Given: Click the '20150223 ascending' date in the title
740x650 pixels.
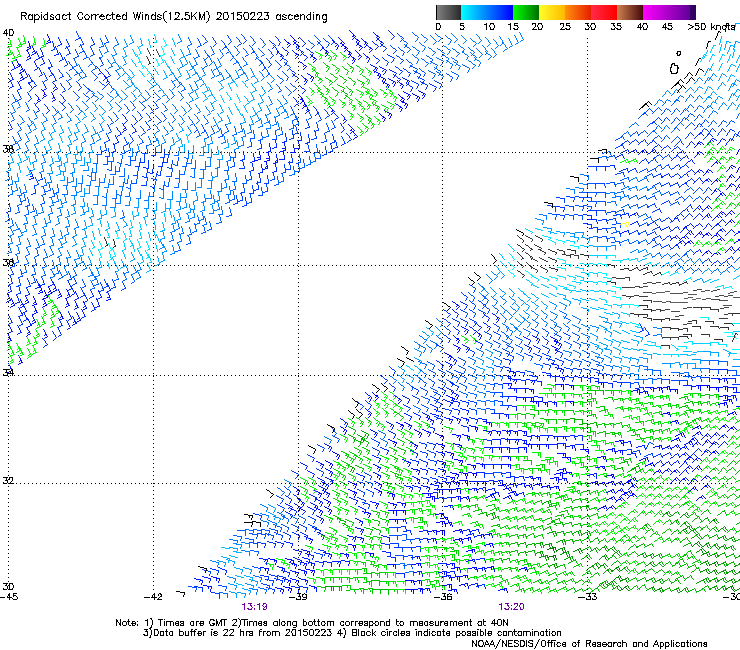Looking at the screenshot, I should 271,17.
